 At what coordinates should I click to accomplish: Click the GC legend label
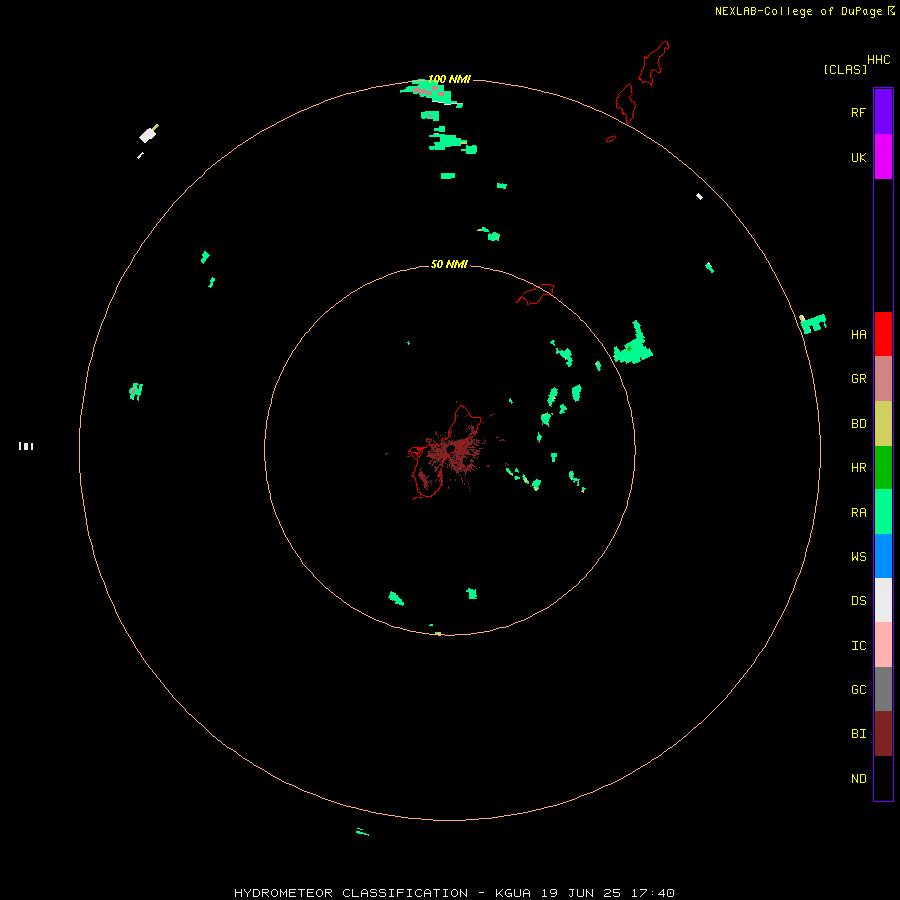click(x=858, y=689)
